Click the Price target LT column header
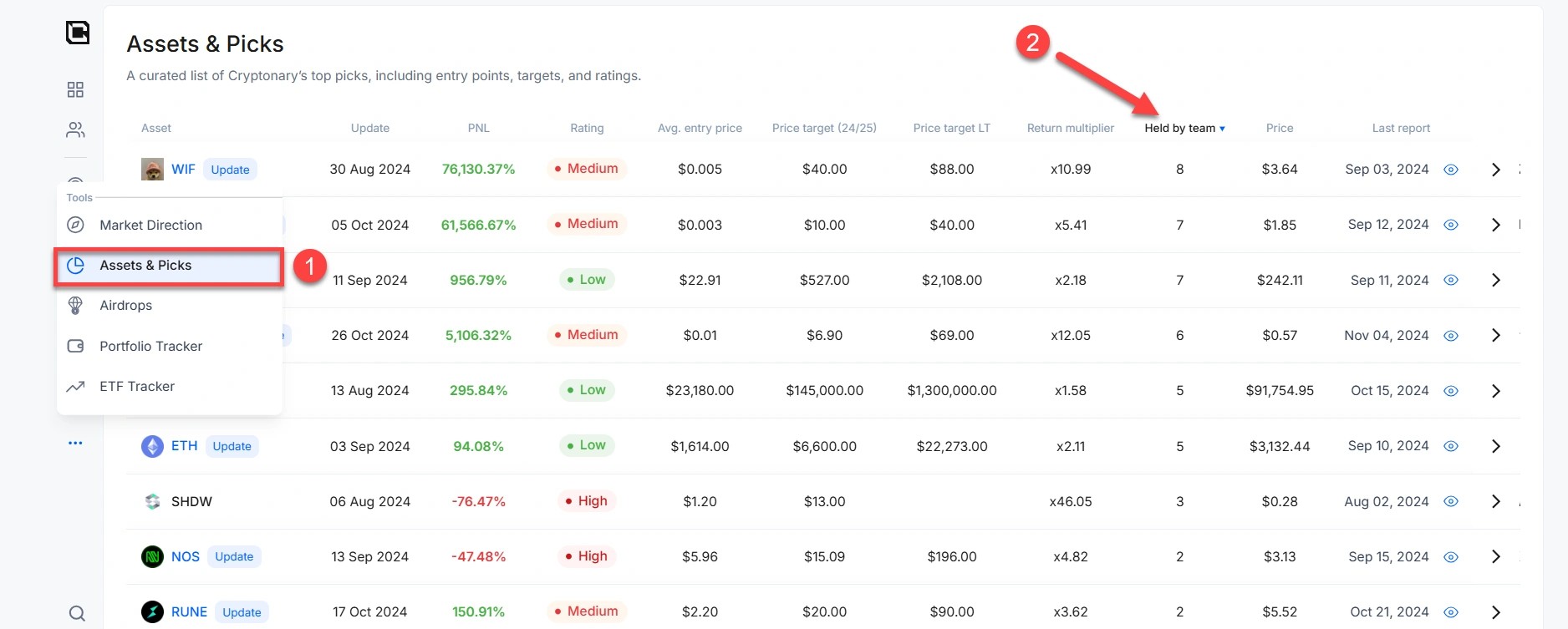Image resolution: width=1568 pixels, height=629 pixels. click(952, 128)
